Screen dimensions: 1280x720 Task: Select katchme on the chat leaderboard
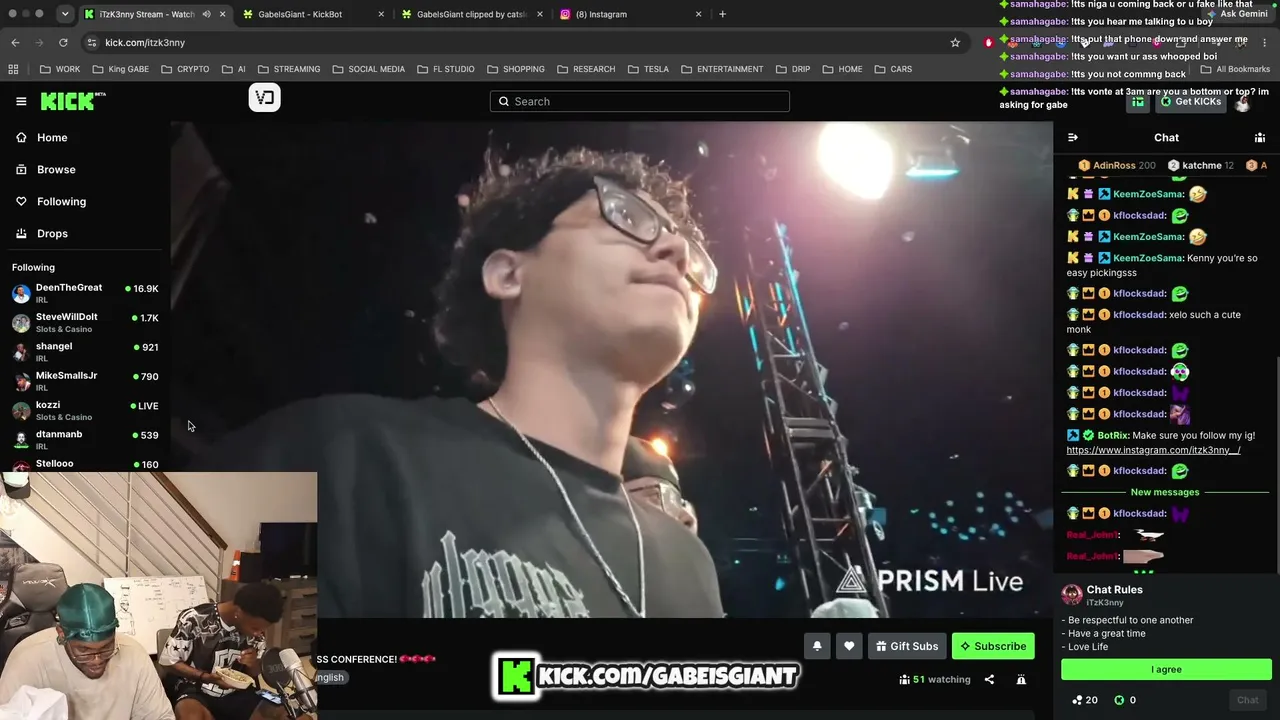[1201, 166]
